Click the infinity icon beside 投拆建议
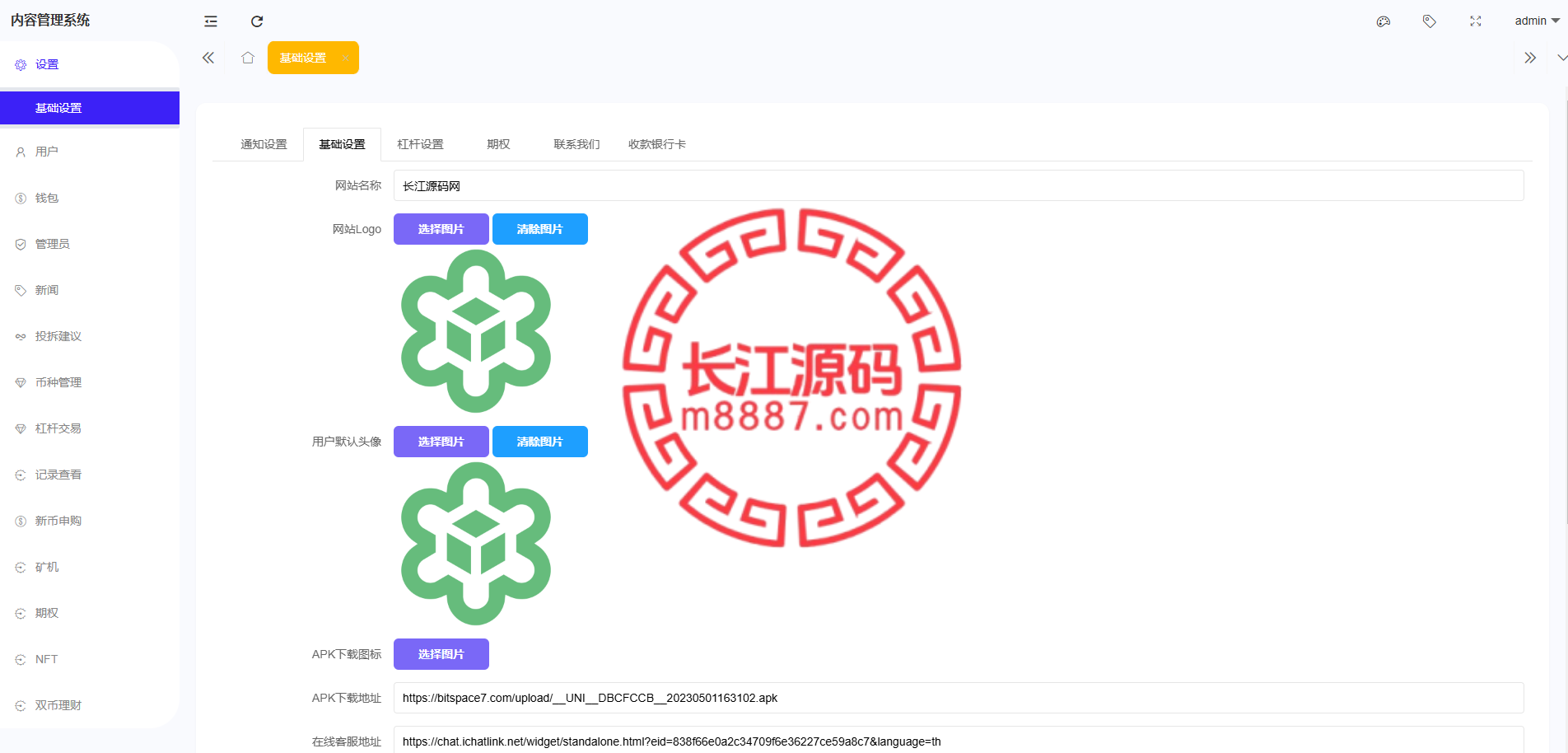This screenshot has height=753, width=1568. (x=21, y=336)
